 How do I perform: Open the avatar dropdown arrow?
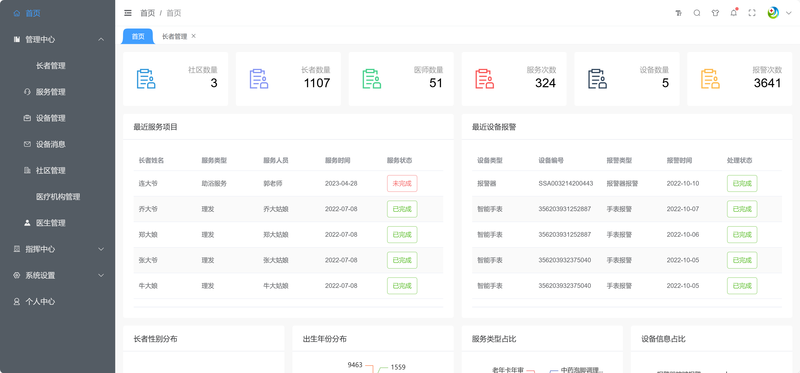789,14
